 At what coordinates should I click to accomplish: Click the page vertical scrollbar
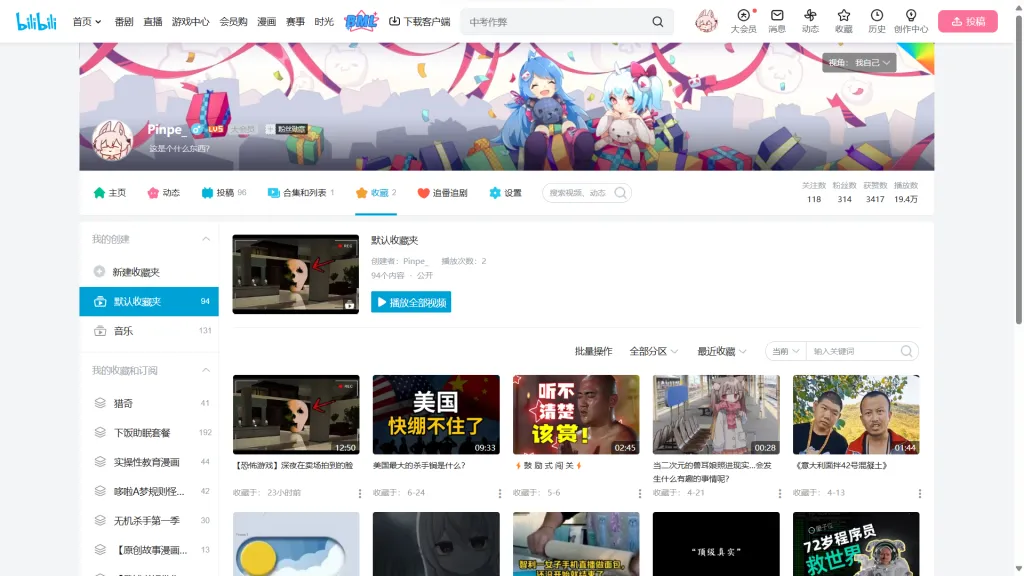[x=1018, y=168]
